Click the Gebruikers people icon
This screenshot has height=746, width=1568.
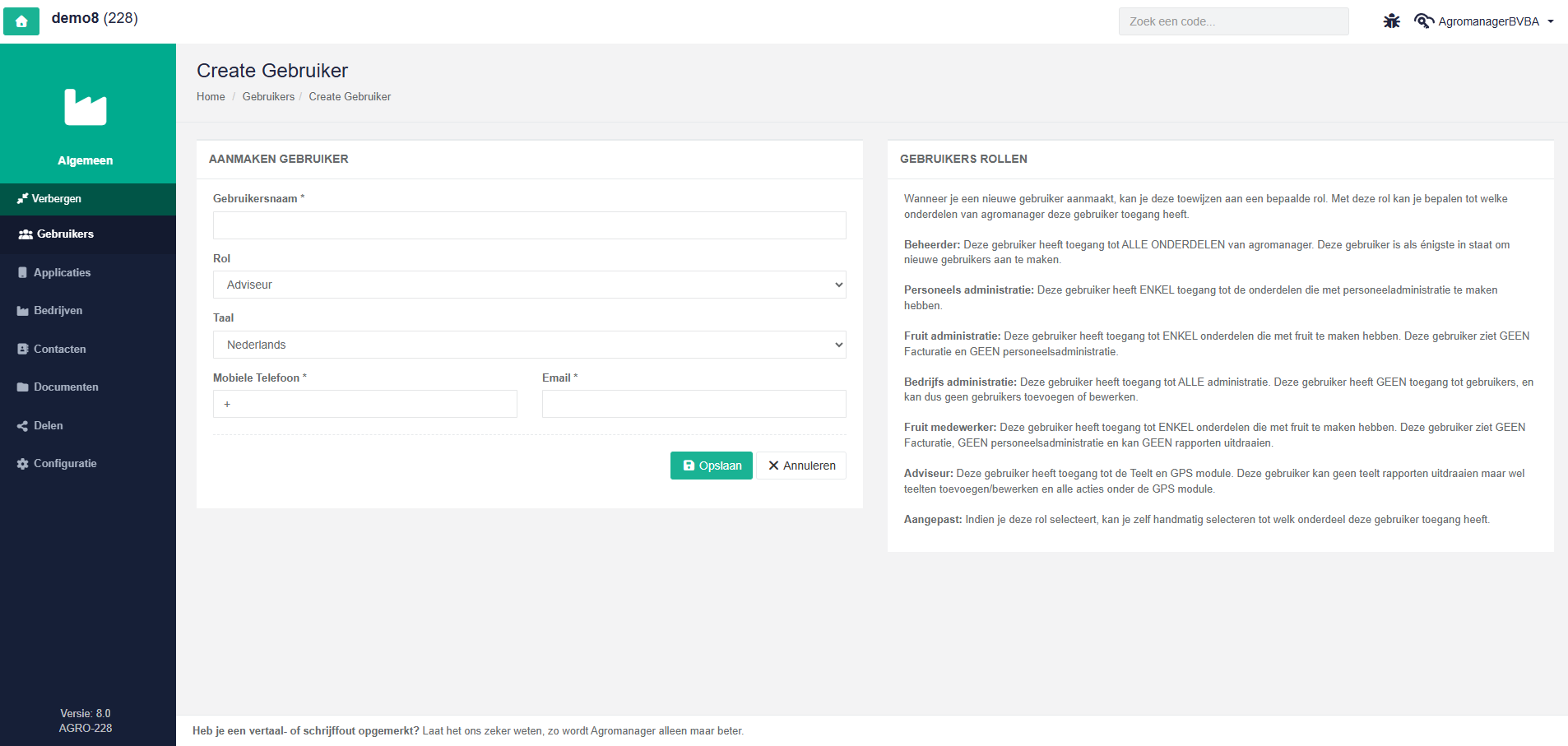pos(26,234)
